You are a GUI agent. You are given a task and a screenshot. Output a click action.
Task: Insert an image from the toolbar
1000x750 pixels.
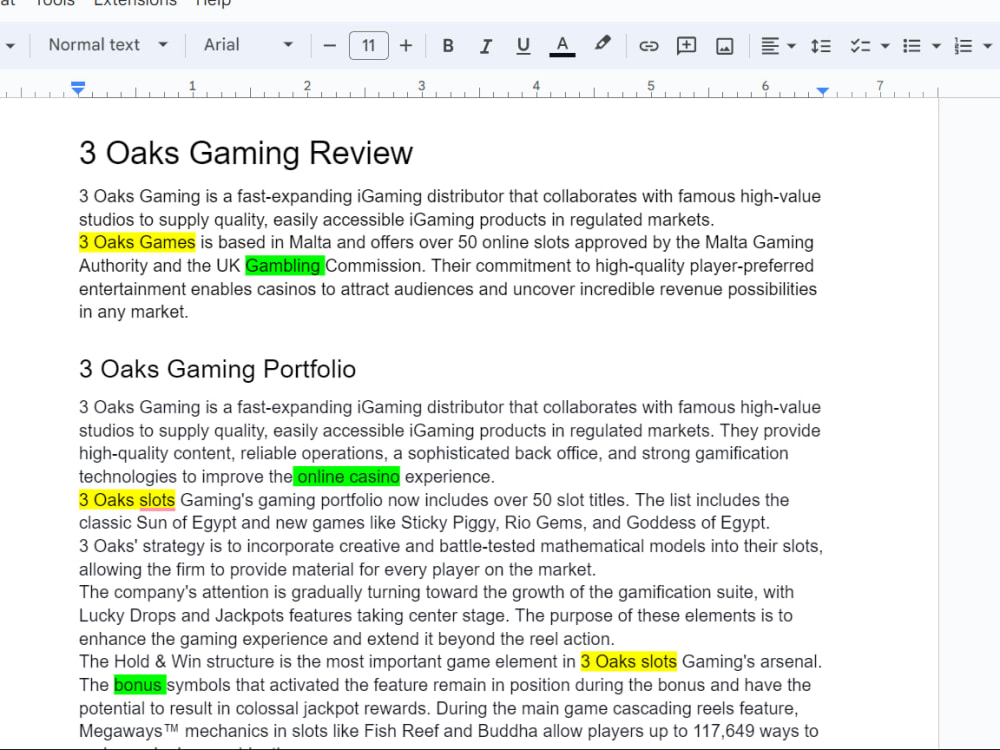[724, 46]
